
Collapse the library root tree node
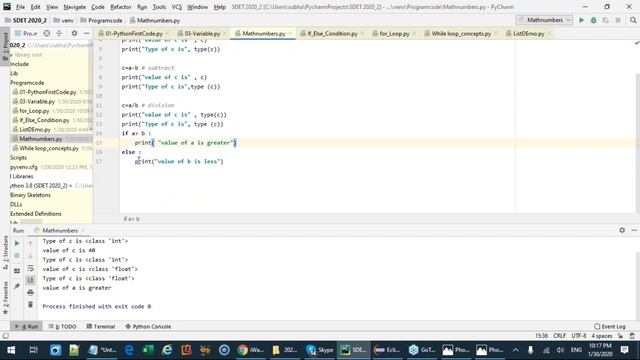(x=11, y=55)
